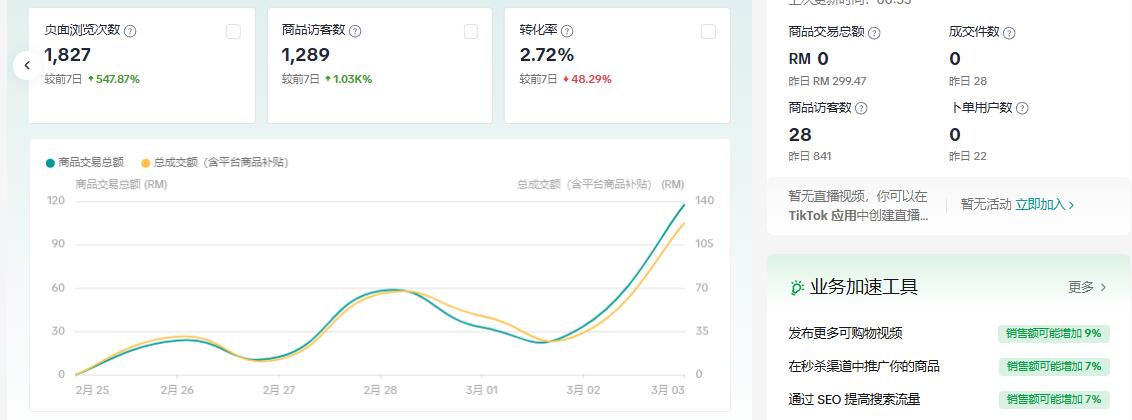Screen dimensions: 1132x420
Task: Click help icon beside 下单用户数
Action: [x=1022, y=108]
